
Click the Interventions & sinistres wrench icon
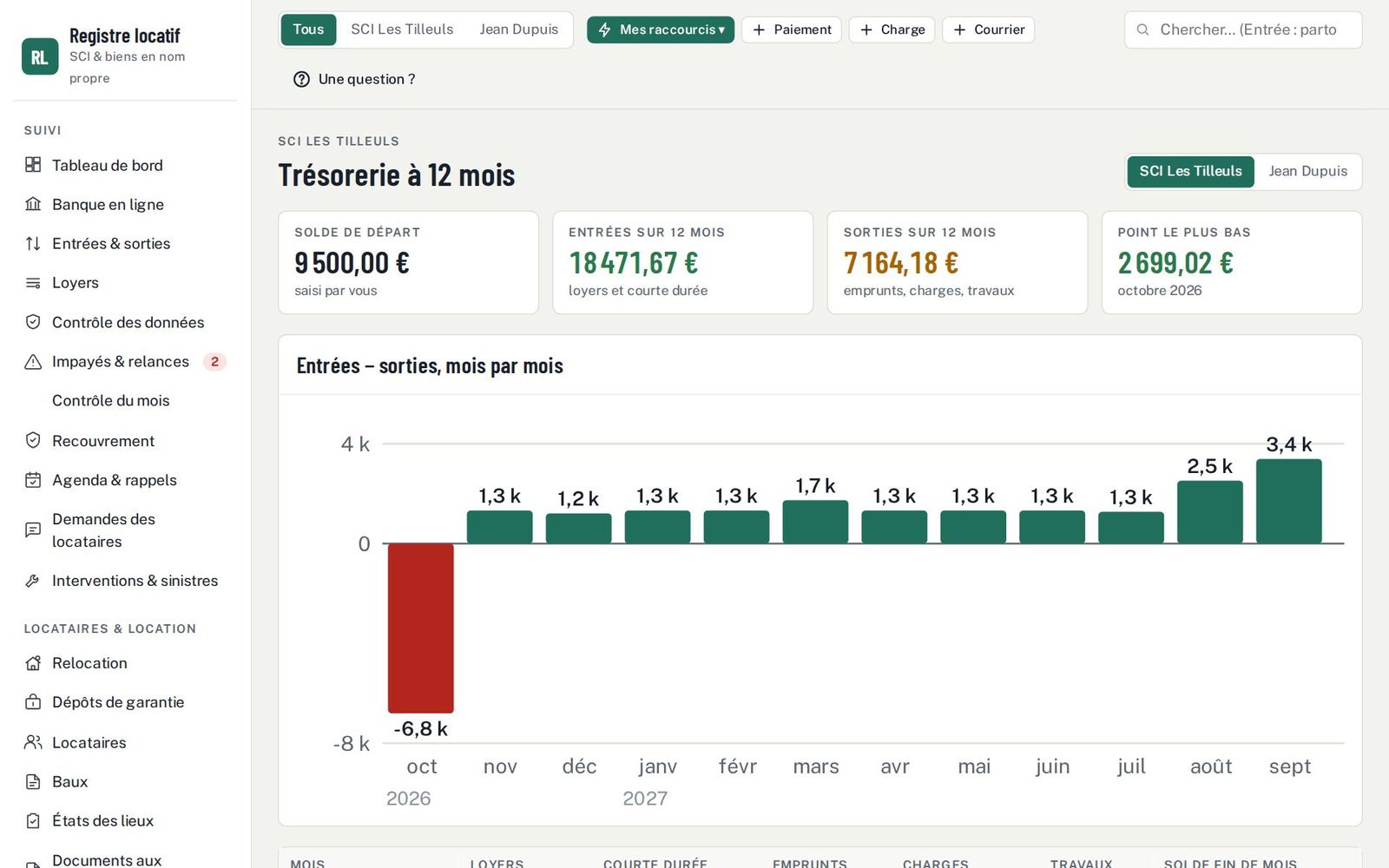33,581
